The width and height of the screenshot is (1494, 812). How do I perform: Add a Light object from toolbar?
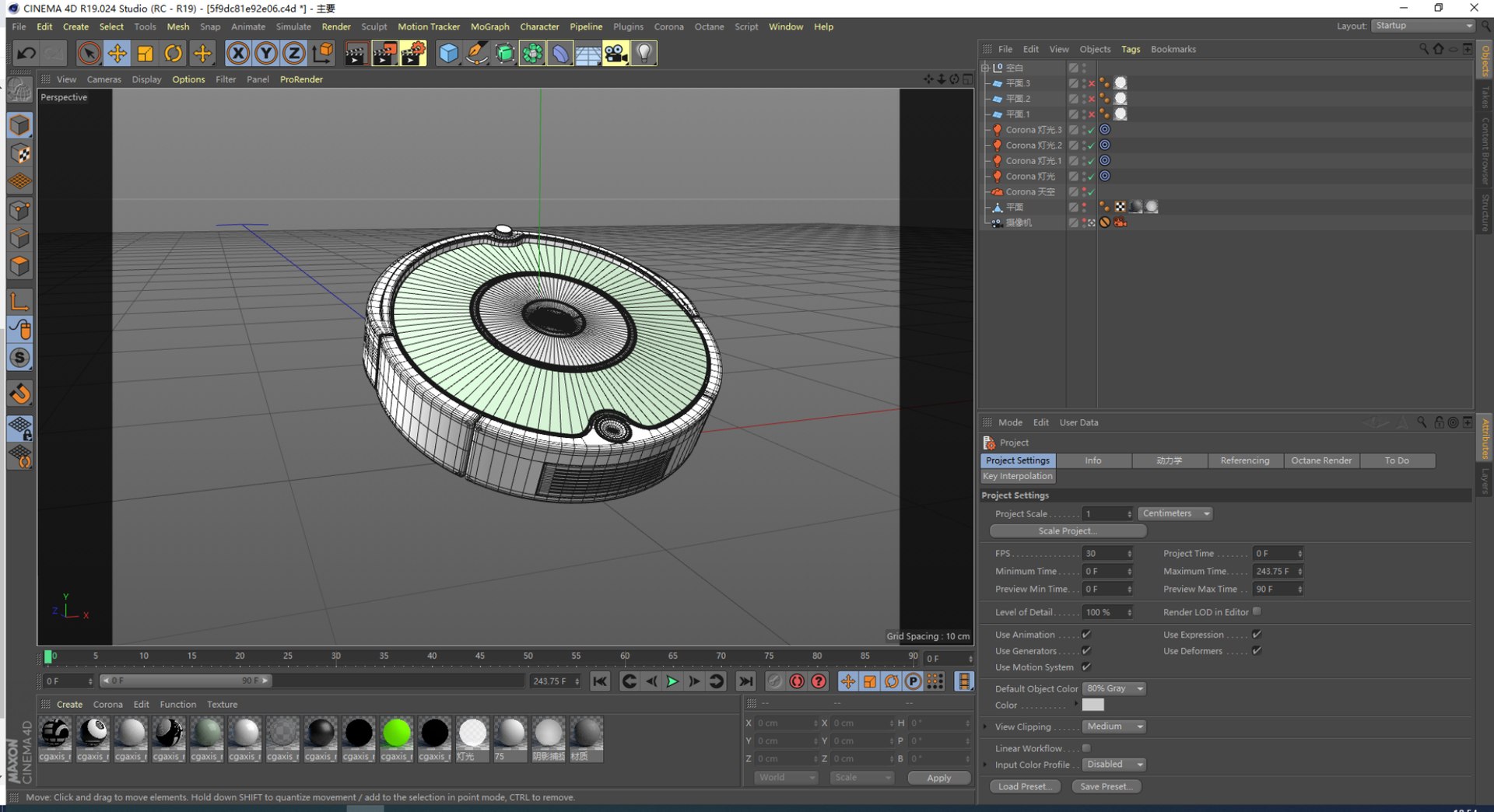pos(644,54)
